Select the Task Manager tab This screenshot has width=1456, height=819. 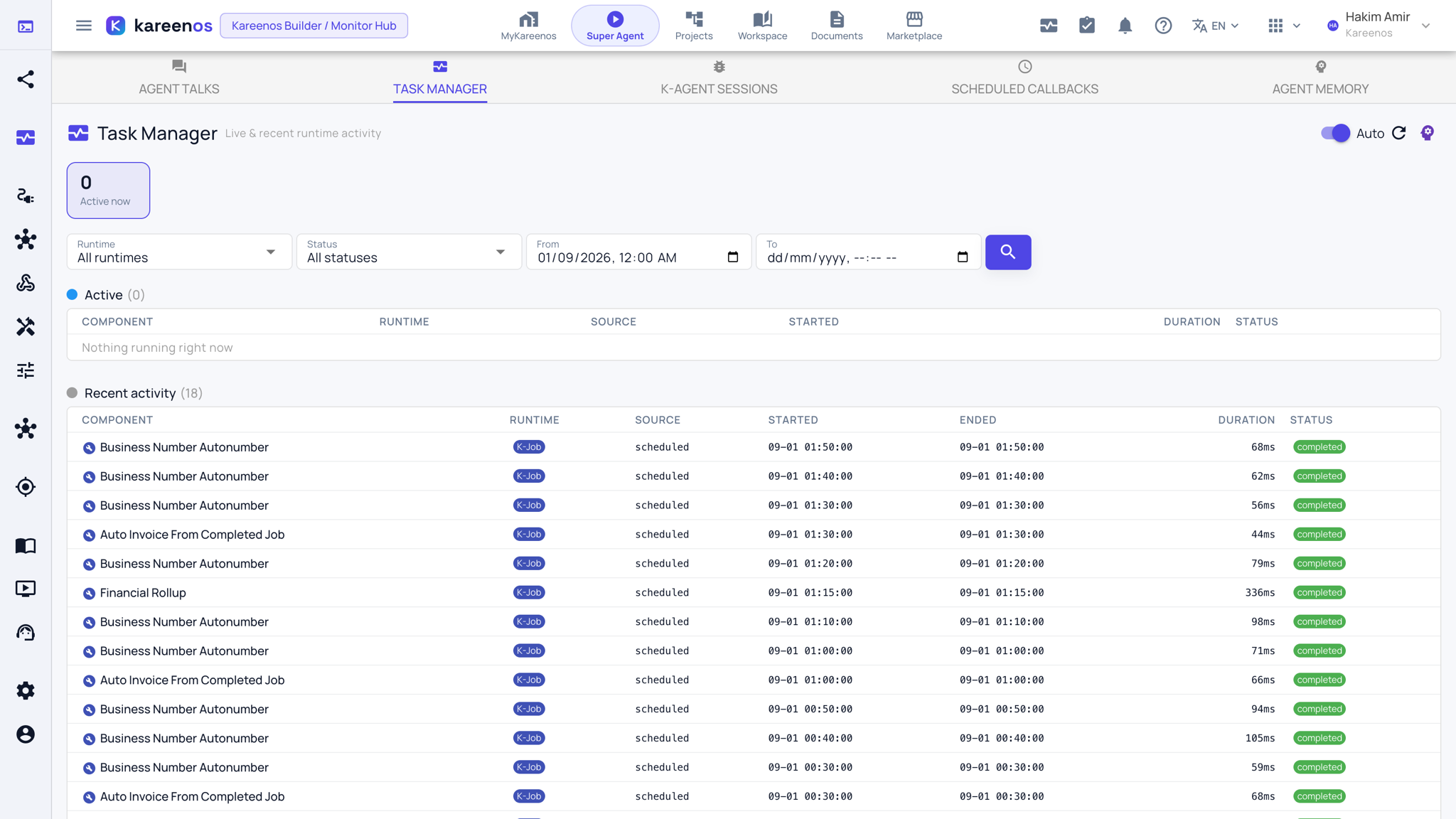440,77
